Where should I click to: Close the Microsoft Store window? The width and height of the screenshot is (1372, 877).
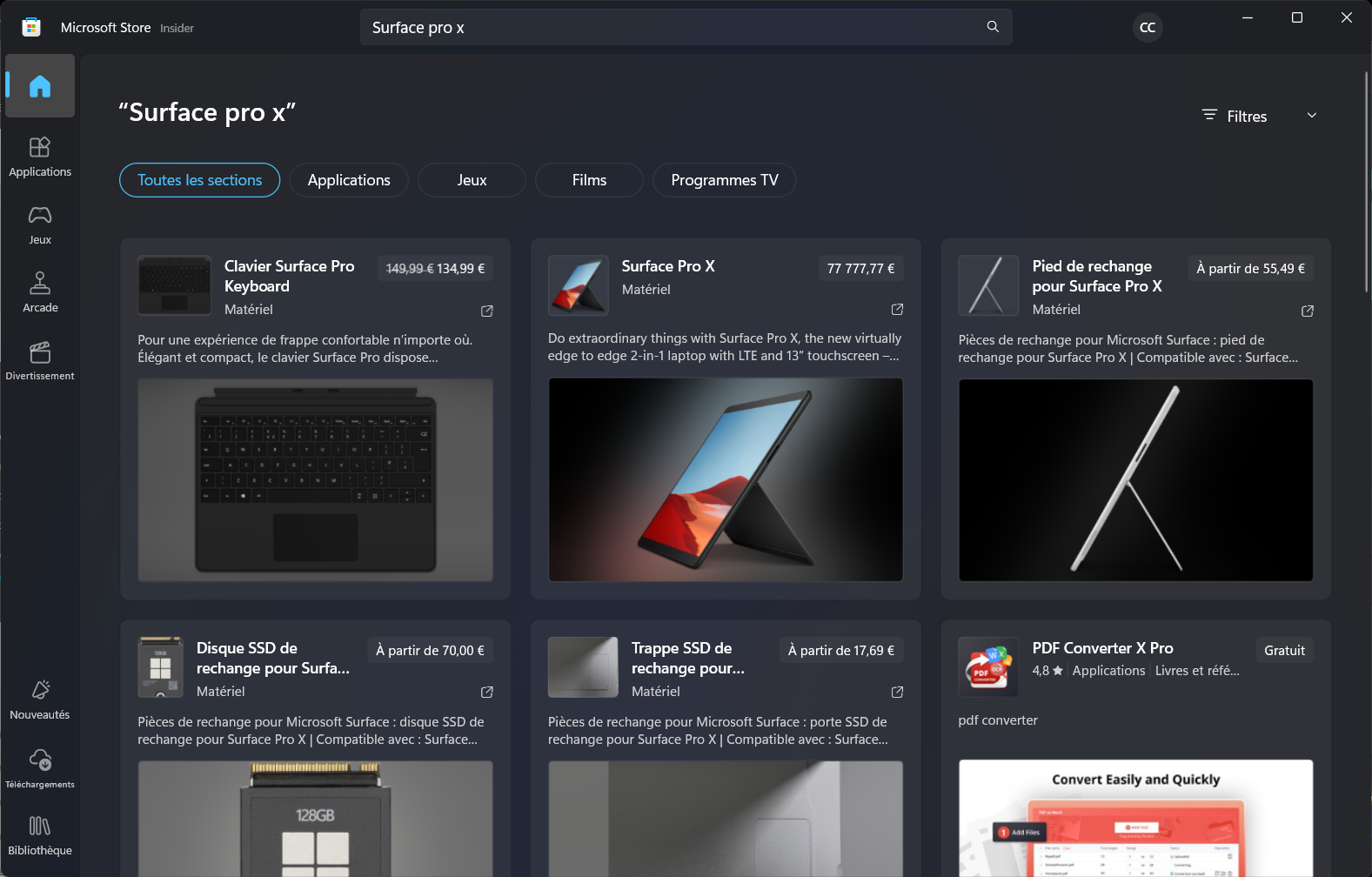[x=1347, y=17]
